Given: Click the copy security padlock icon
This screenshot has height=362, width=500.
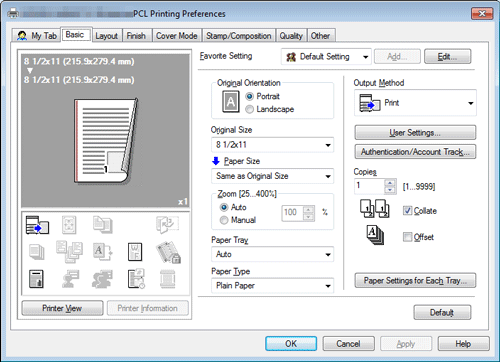Looking at the screenshot, I should [168, 252].
